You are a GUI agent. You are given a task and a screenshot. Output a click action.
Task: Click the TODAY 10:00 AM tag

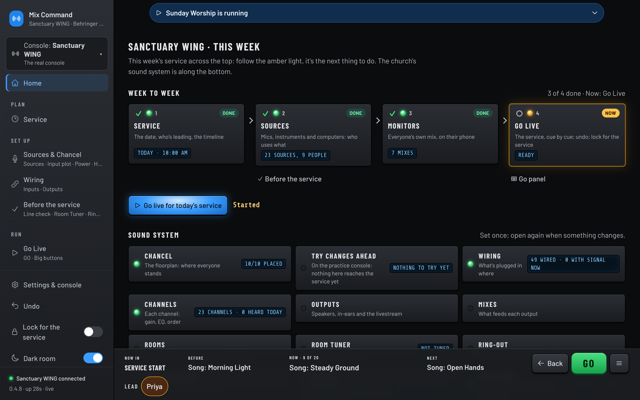pos(162,153)
